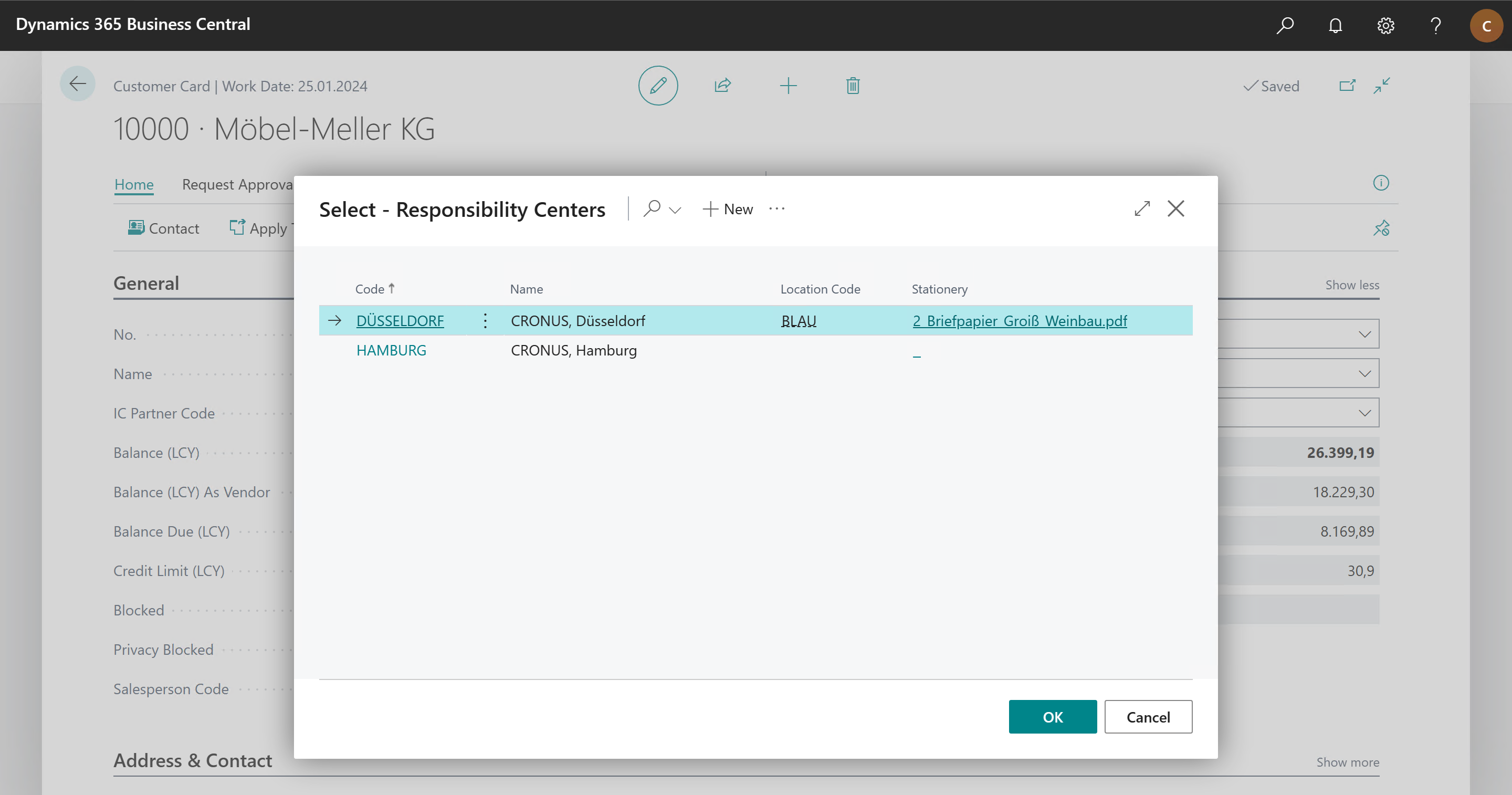The image size is (1512, 795).
Task: Click New to add a responsibility center
Action: click(727, 209)
